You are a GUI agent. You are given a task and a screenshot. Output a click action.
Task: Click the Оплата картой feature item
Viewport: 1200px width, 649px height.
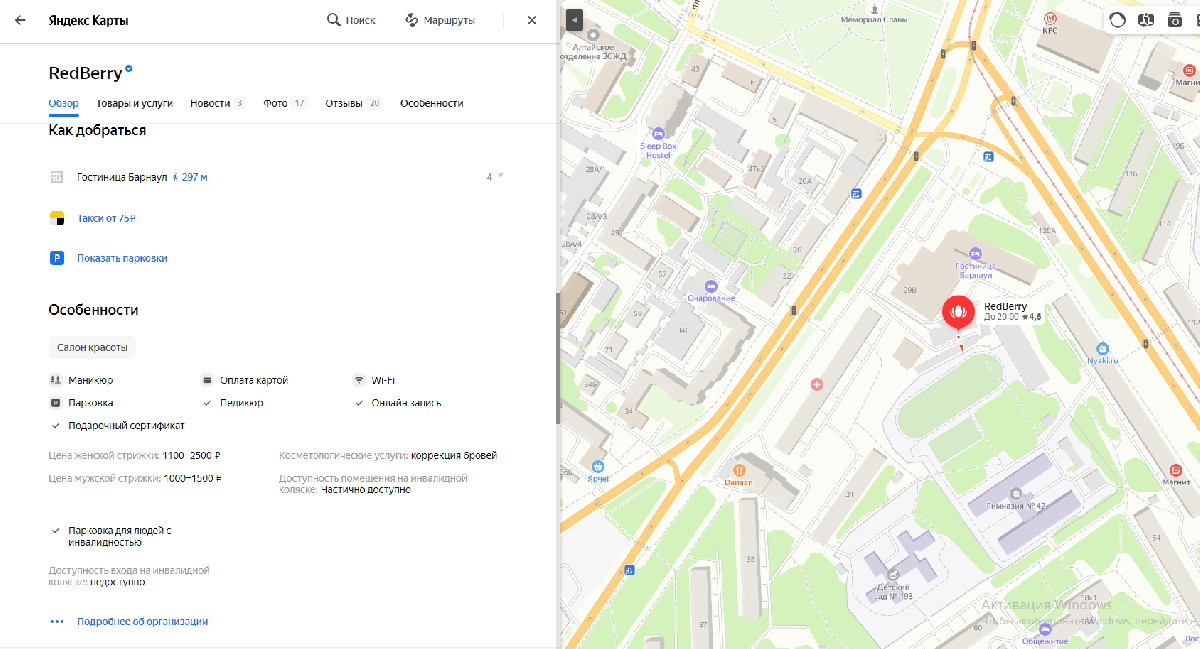click(x=245, y=380)
